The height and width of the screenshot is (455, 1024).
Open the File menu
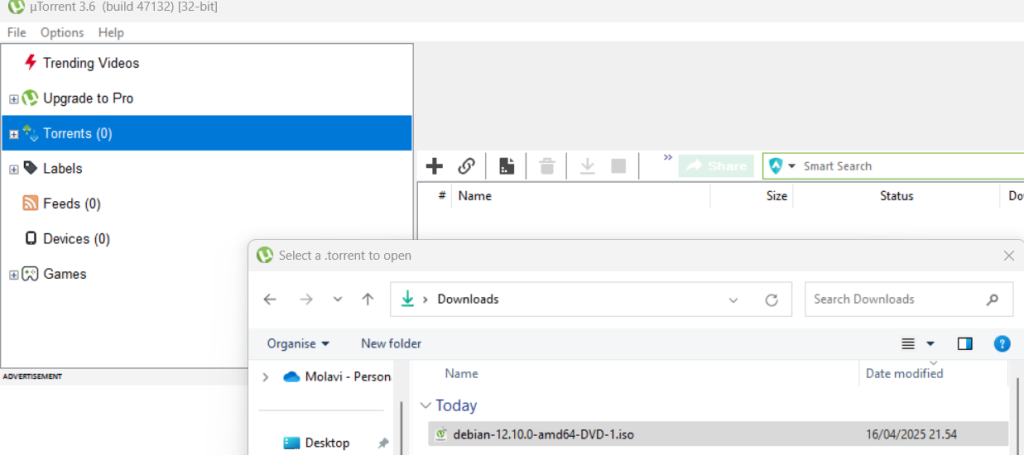coord(16,33)
